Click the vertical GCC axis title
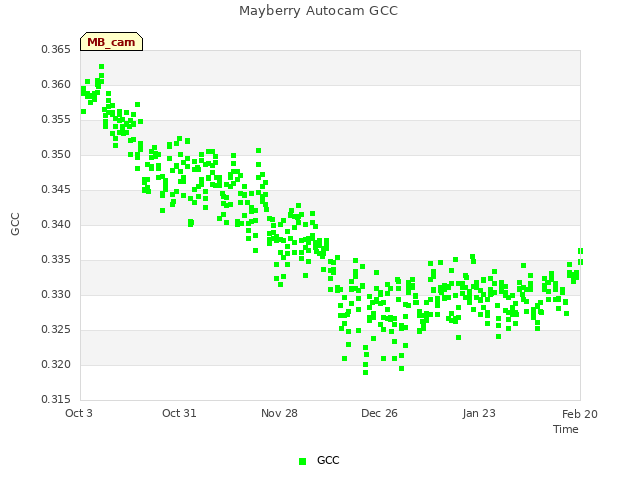This screenshot has width=640, height=480. [x=15, y=224]
